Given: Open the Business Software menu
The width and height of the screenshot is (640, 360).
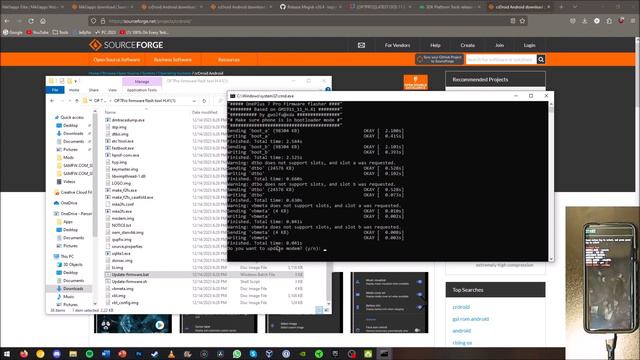Looking at the screenshot, I should 173,60.
